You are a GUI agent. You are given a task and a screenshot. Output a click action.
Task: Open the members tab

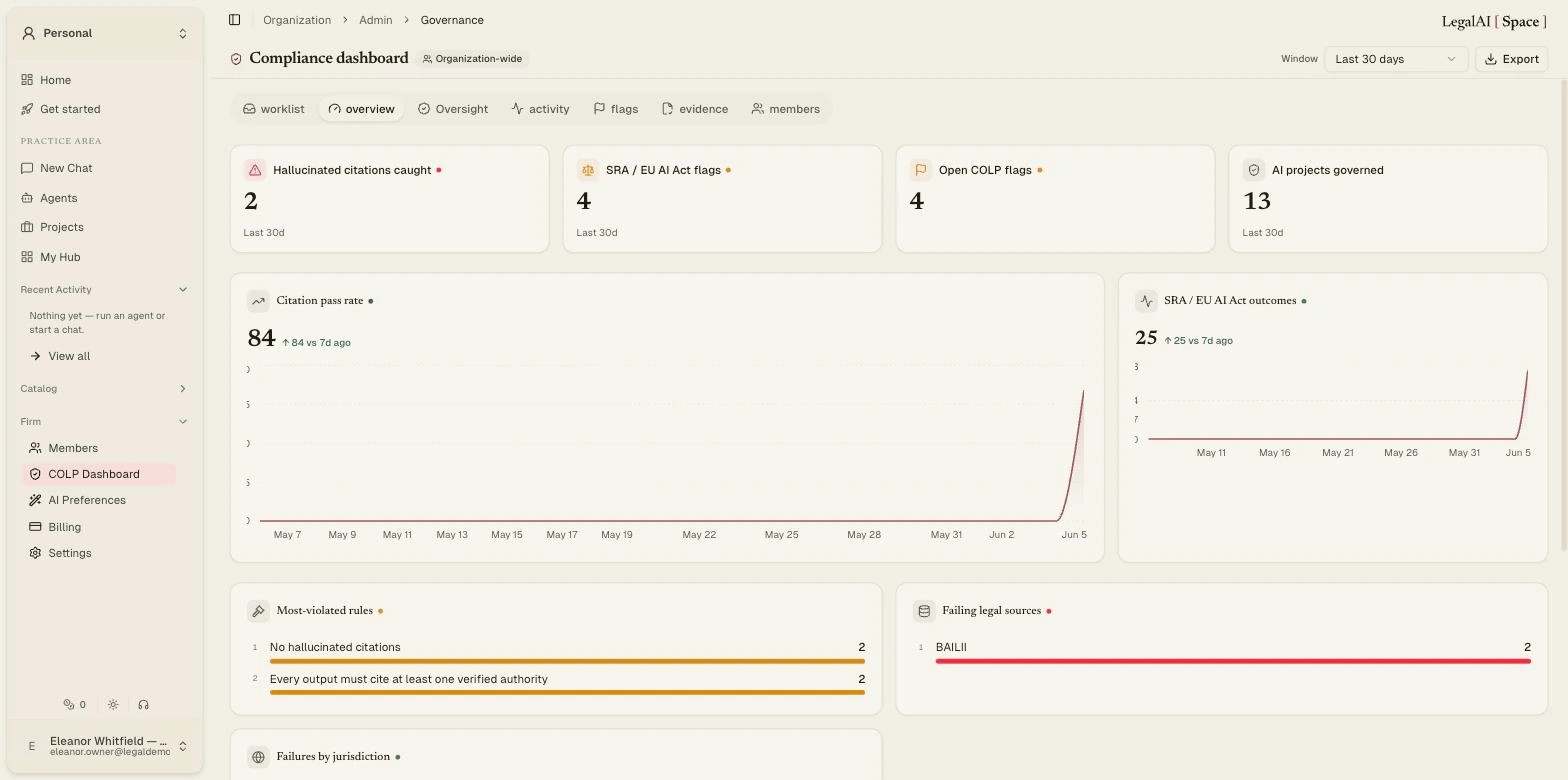pyautogui.click(x=786, y=109)
